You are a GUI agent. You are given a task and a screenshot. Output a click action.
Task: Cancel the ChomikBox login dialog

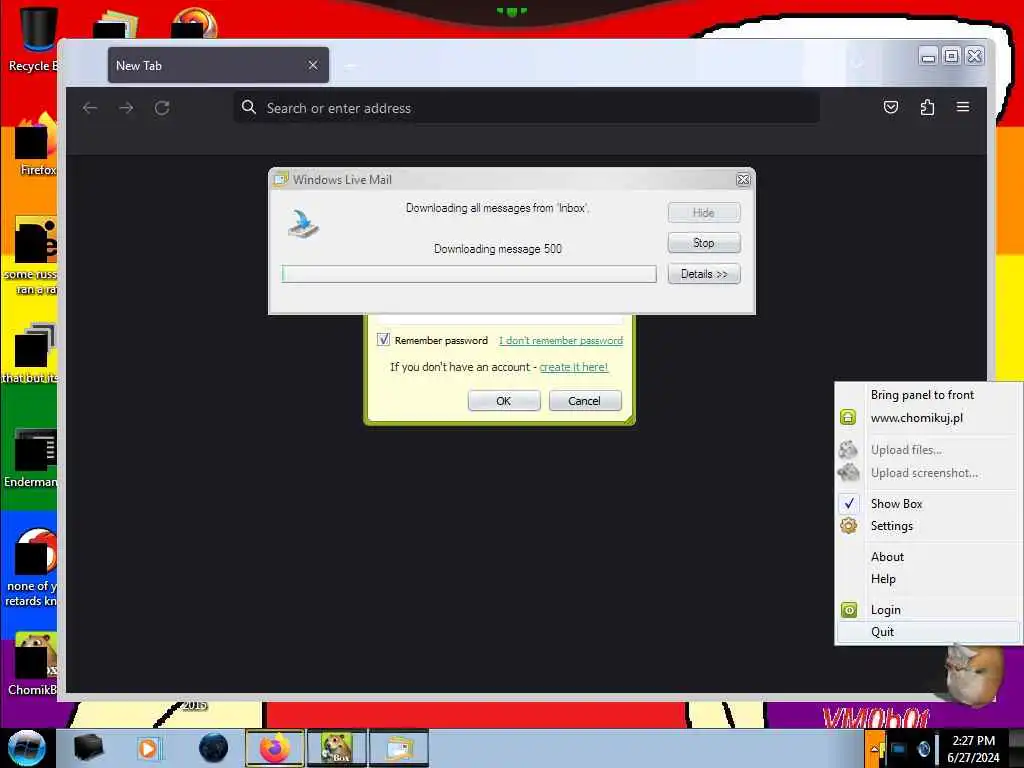pyautogui.click(x=584, y=401)
